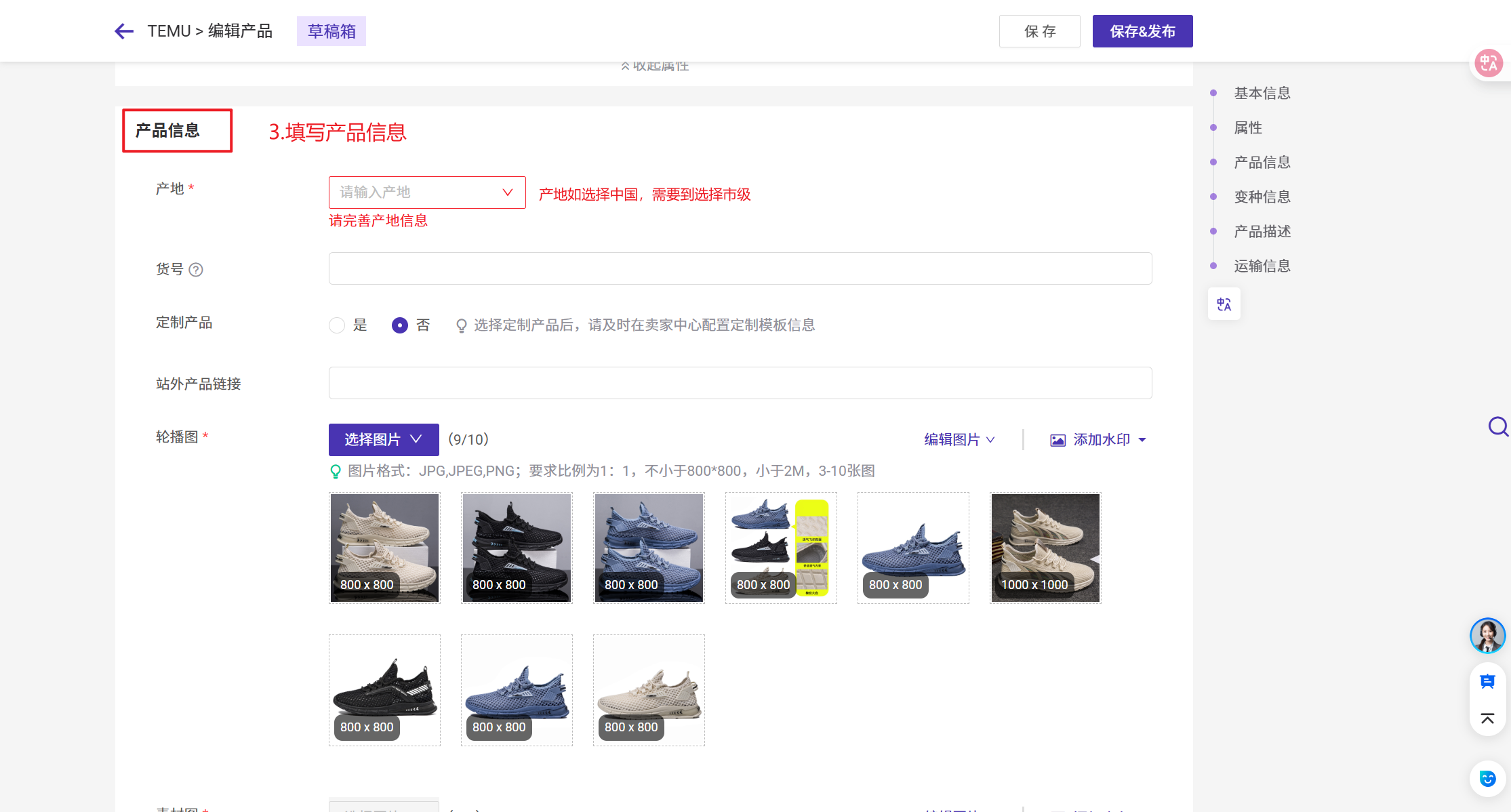Select 是 for 定制产品
This screenshot has width=1511, height=812.
coord(337,325)
